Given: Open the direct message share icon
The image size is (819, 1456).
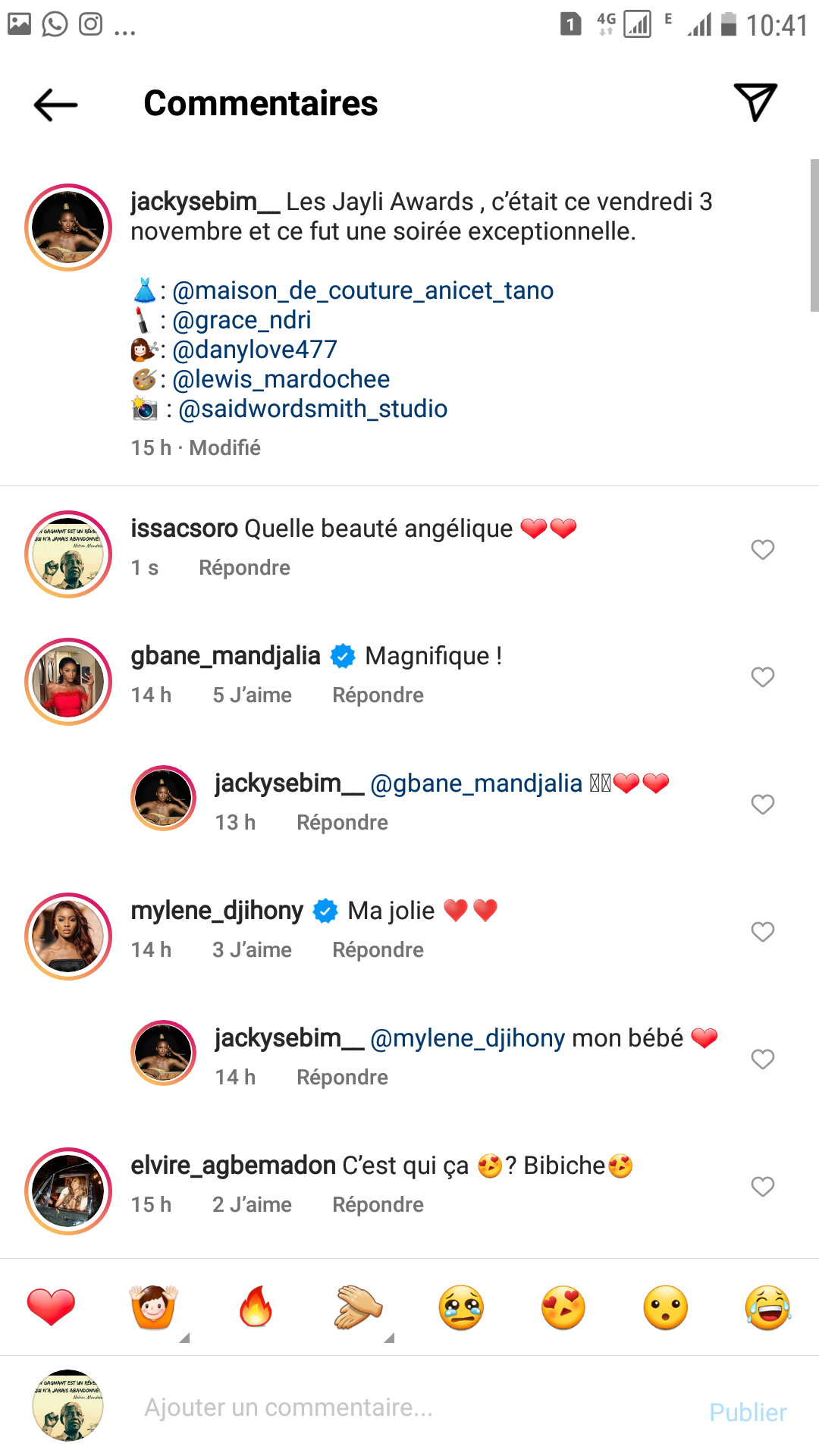Looking at the screenshot, I should pyautogui.click(x=755, y=102).
